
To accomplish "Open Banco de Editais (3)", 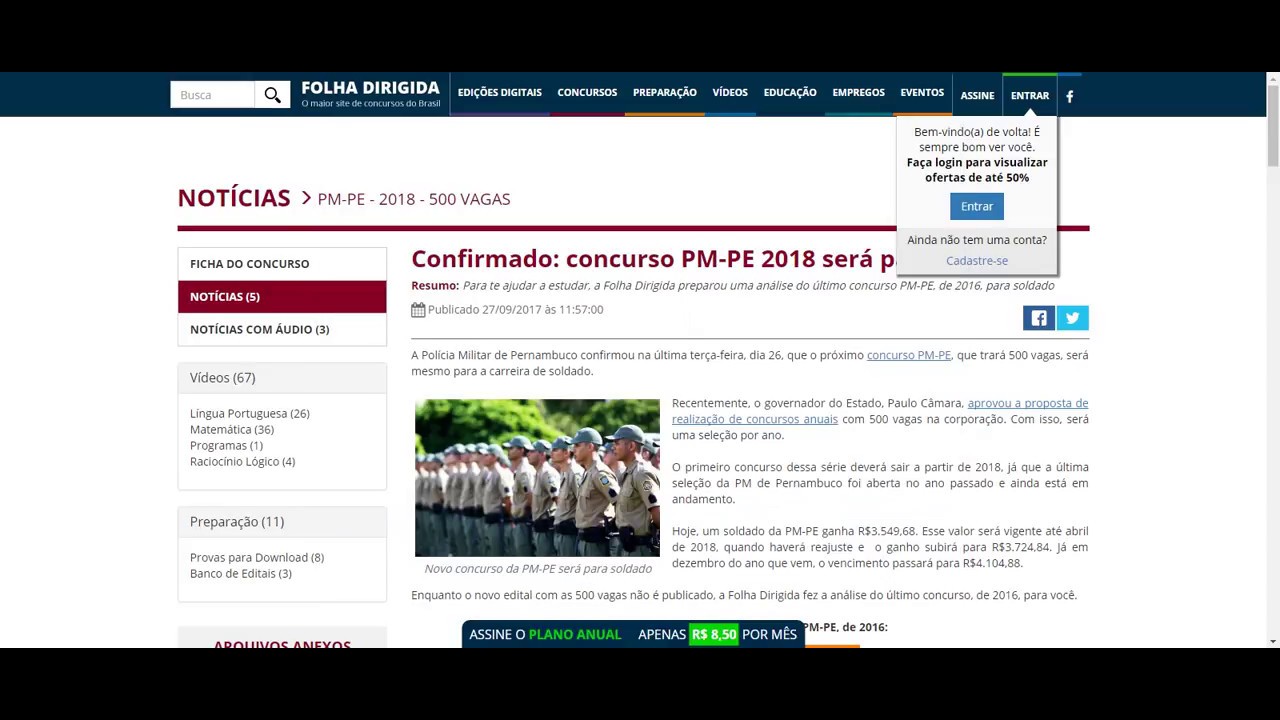I will point(241,573).
